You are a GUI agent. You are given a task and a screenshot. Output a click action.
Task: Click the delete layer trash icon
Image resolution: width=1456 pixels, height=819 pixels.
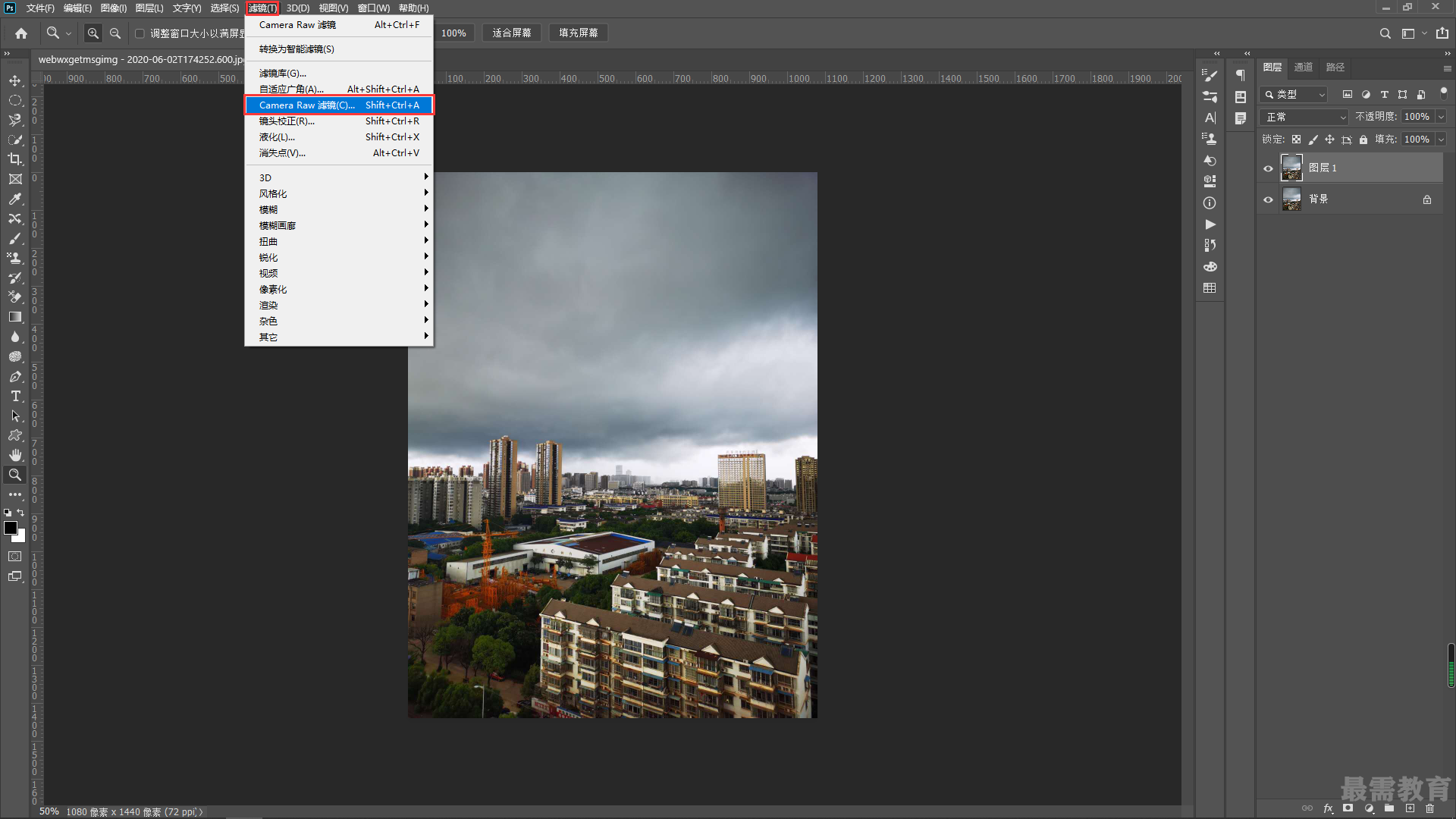click(x=1429, y=808)
